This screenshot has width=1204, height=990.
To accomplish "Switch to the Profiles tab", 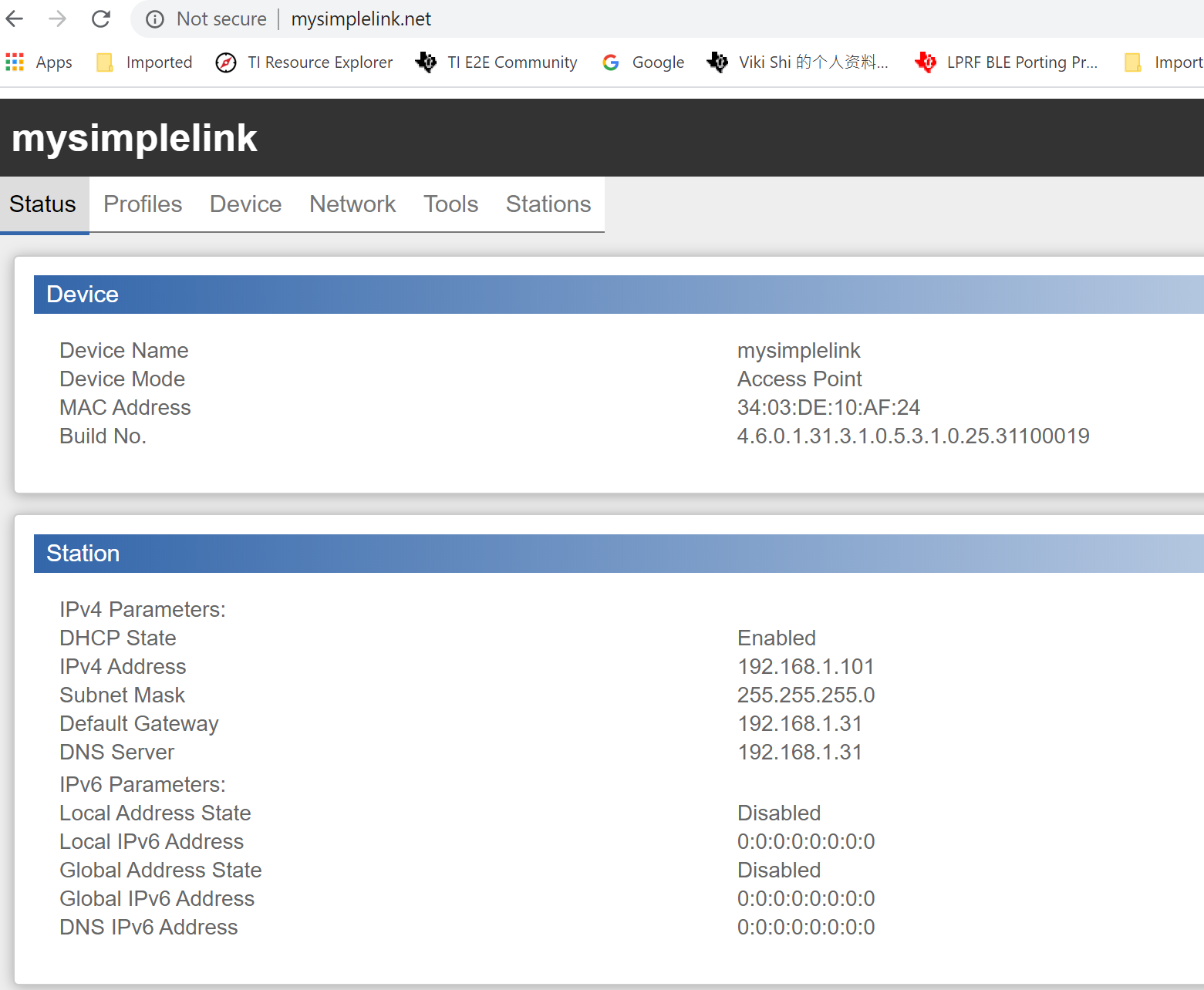I will click(143, 204).
